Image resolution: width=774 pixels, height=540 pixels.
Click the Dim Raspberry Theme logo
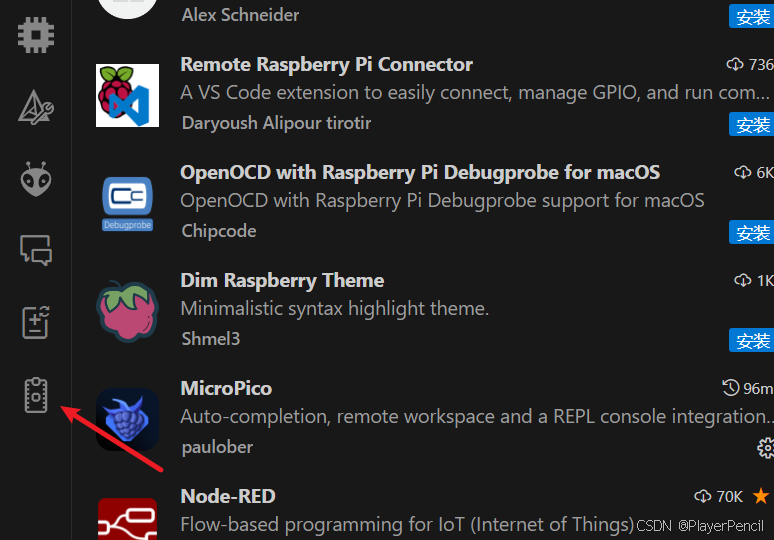(x=127, y=311)
